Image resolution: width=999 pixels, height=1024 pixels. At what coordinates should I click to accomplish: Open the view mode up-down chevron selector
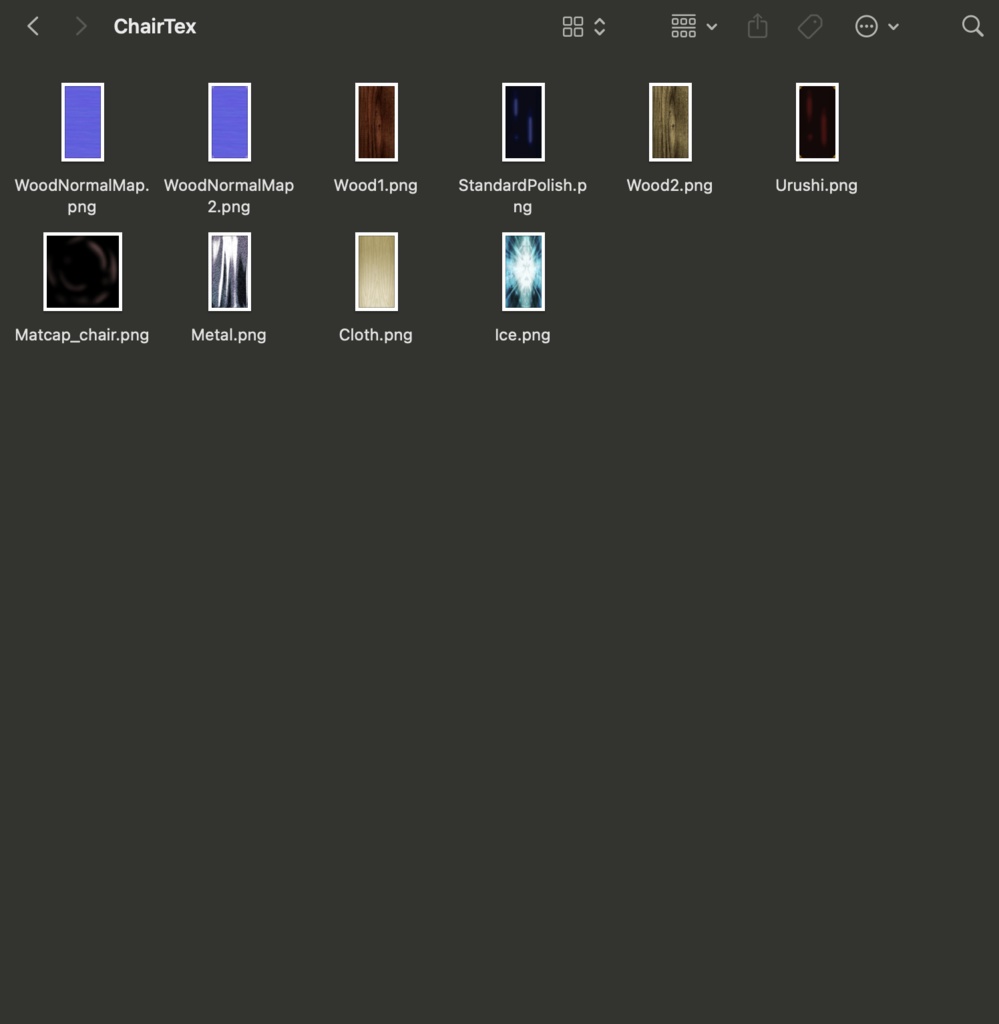(x=599, y=26)
